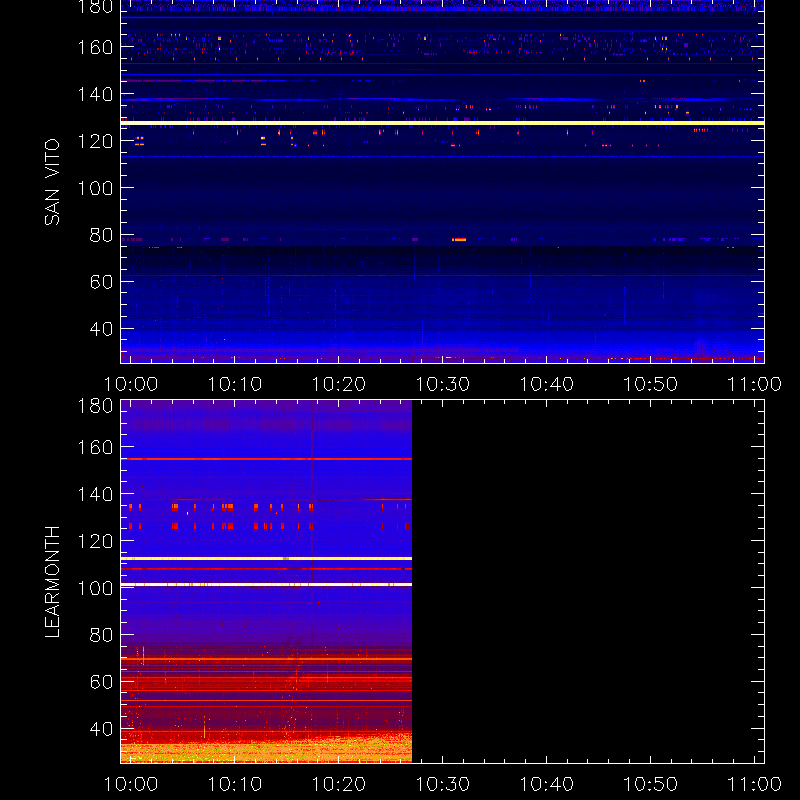
Task: Pick the 80 frequency label on Learmonth plot
Action: point(101,635)
